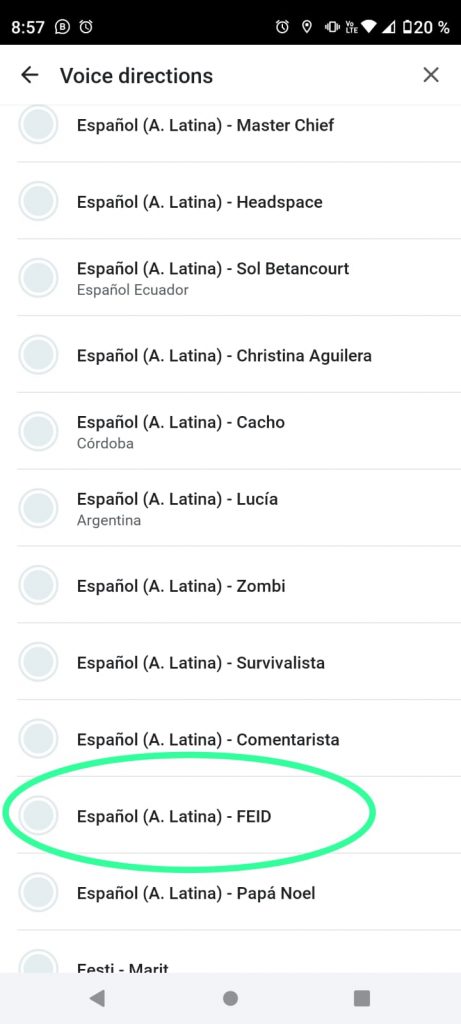Choose the Survivalista voice label
461x1024 pixels.
[x=200, y=663]
